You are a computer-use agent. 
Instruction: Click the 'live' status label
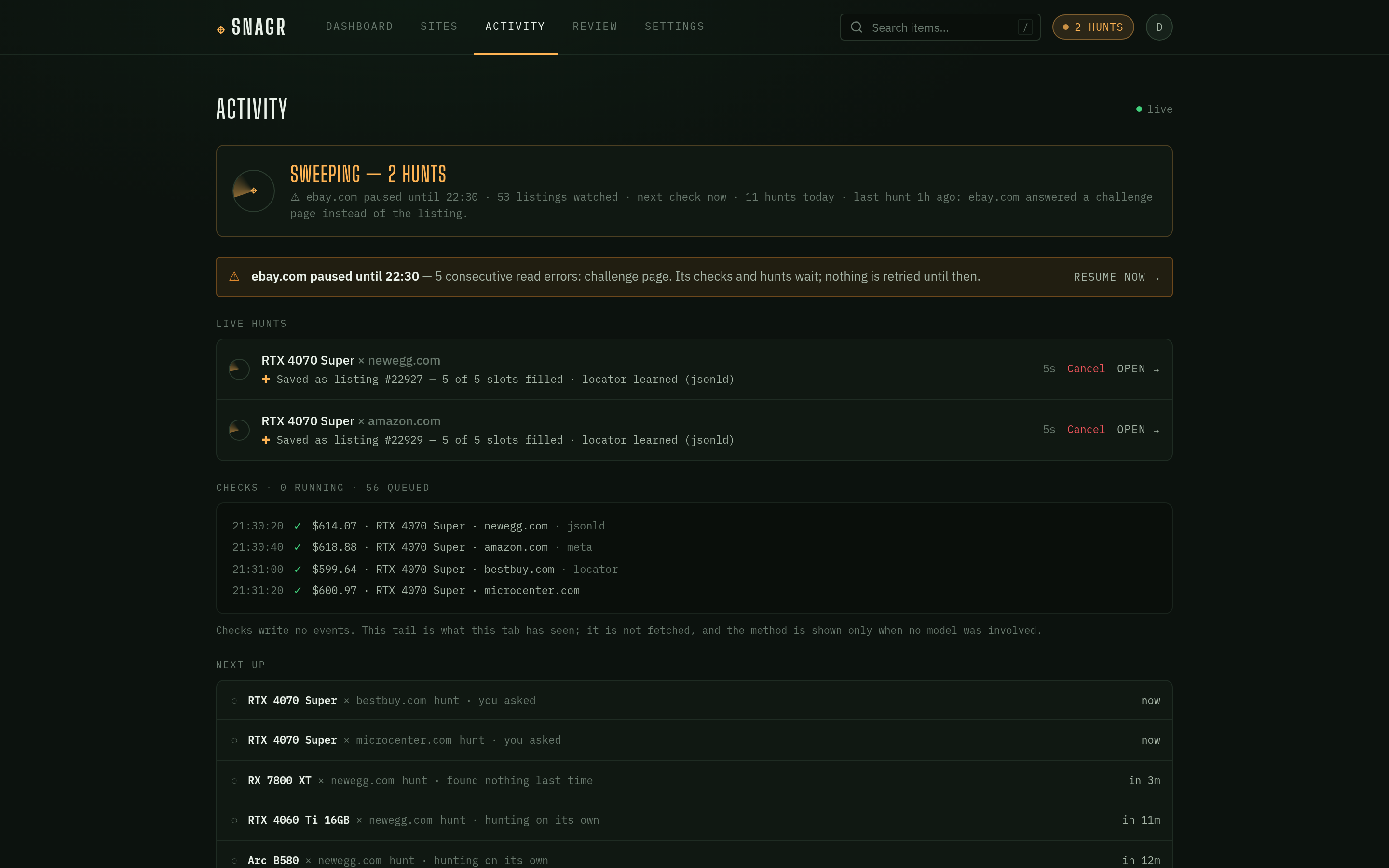(1159, 109)
